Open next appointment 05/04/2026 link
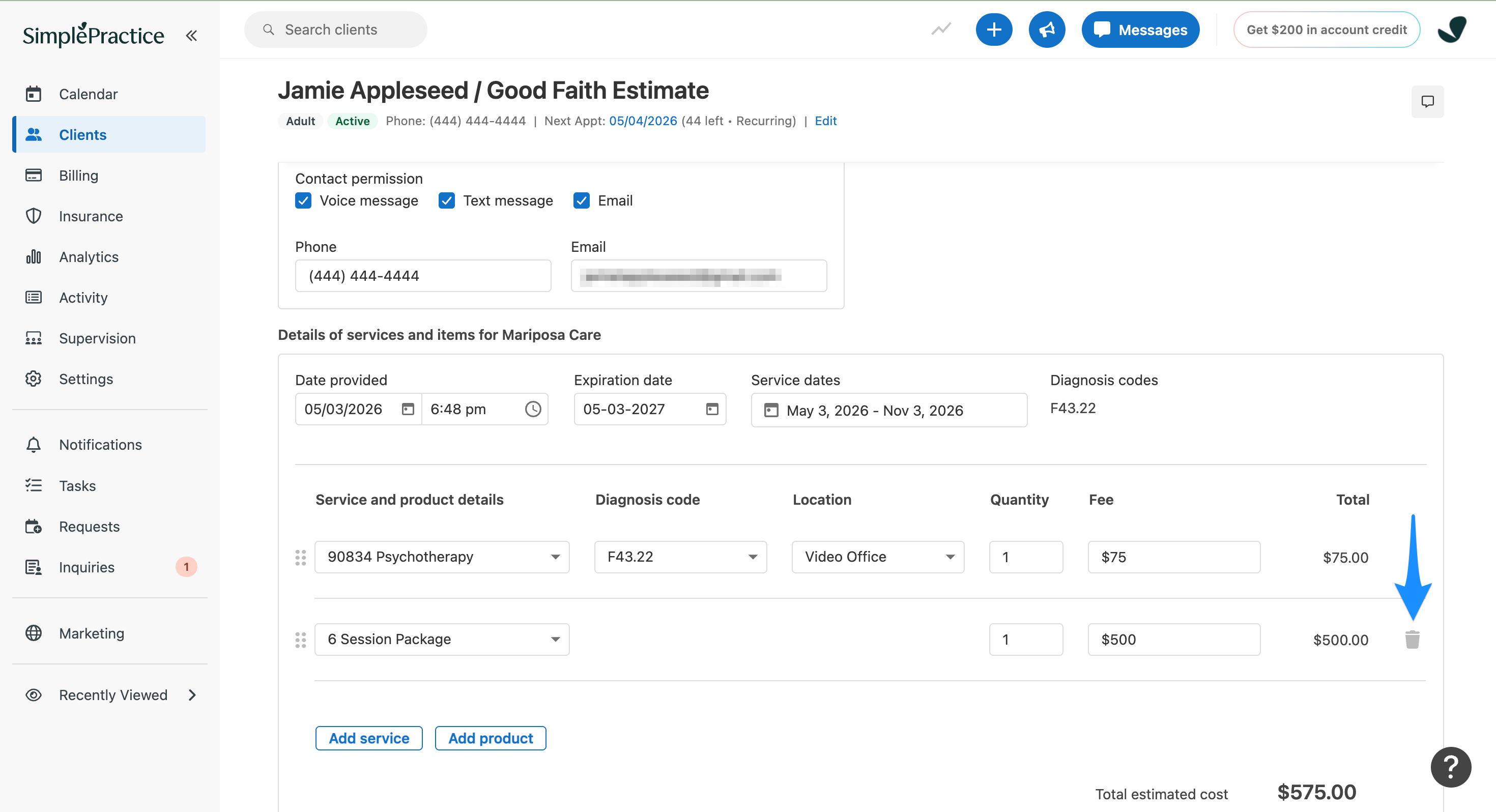Screen dimensions: 1496x812 643,121
